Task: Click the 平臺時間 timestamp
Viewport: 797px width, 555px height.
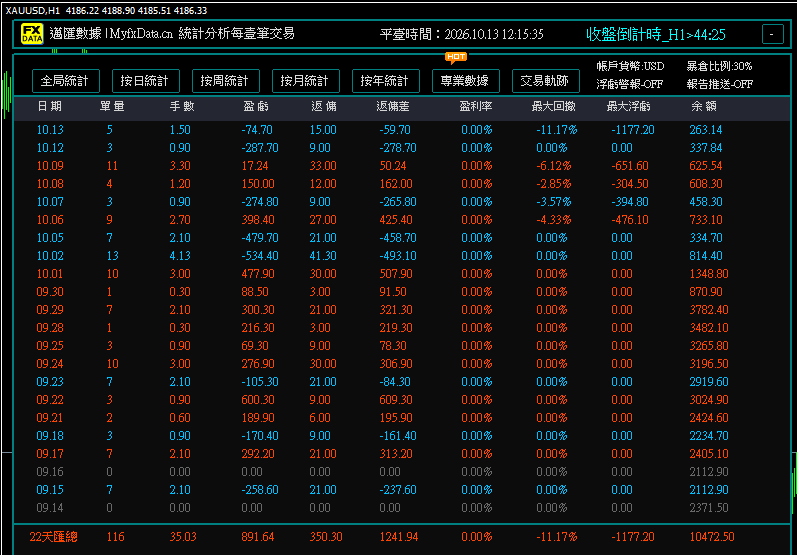Action: tap(462, 35)
